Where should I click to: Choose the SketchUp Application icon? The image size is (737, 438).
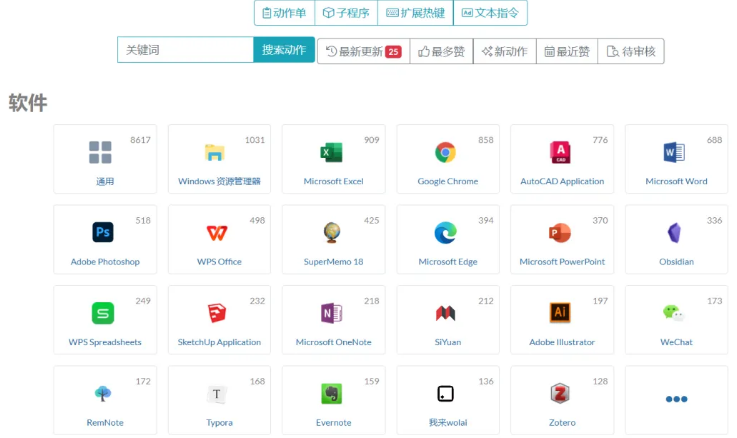pyautogui.click(x=217, y=313)
